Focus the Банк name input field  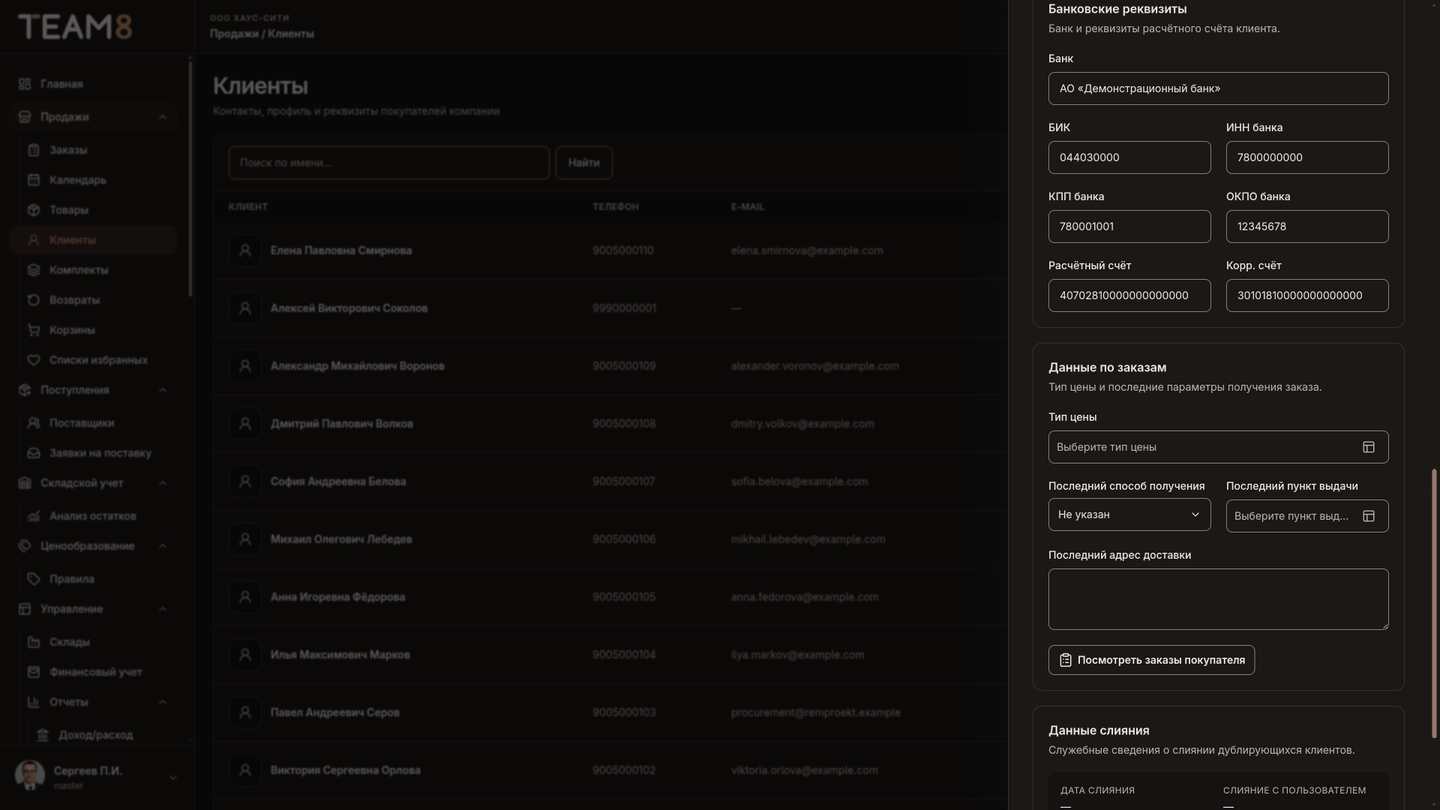pos(1218,89)
